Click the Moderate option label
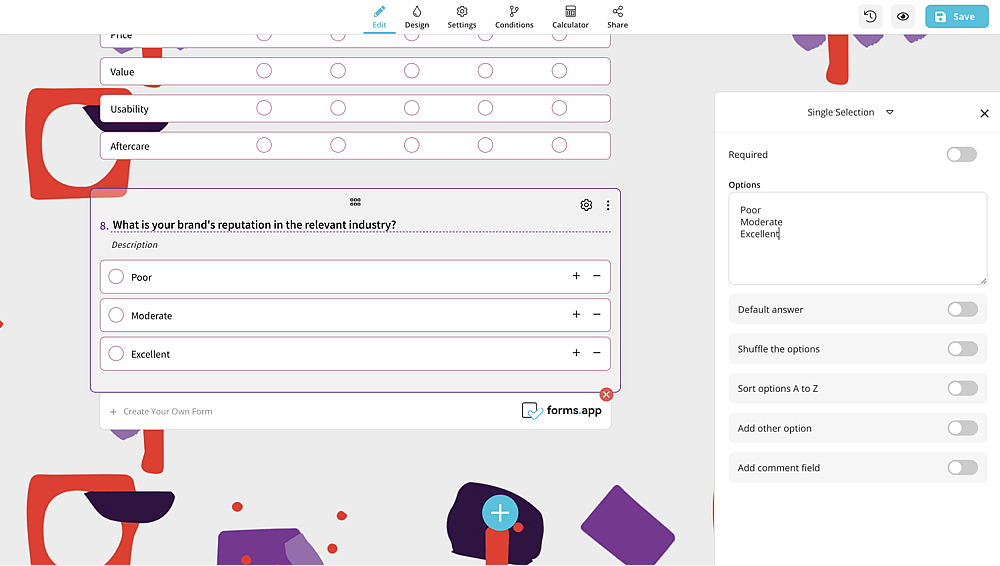This screenshot has height=566, width=1000. [151, 316]
